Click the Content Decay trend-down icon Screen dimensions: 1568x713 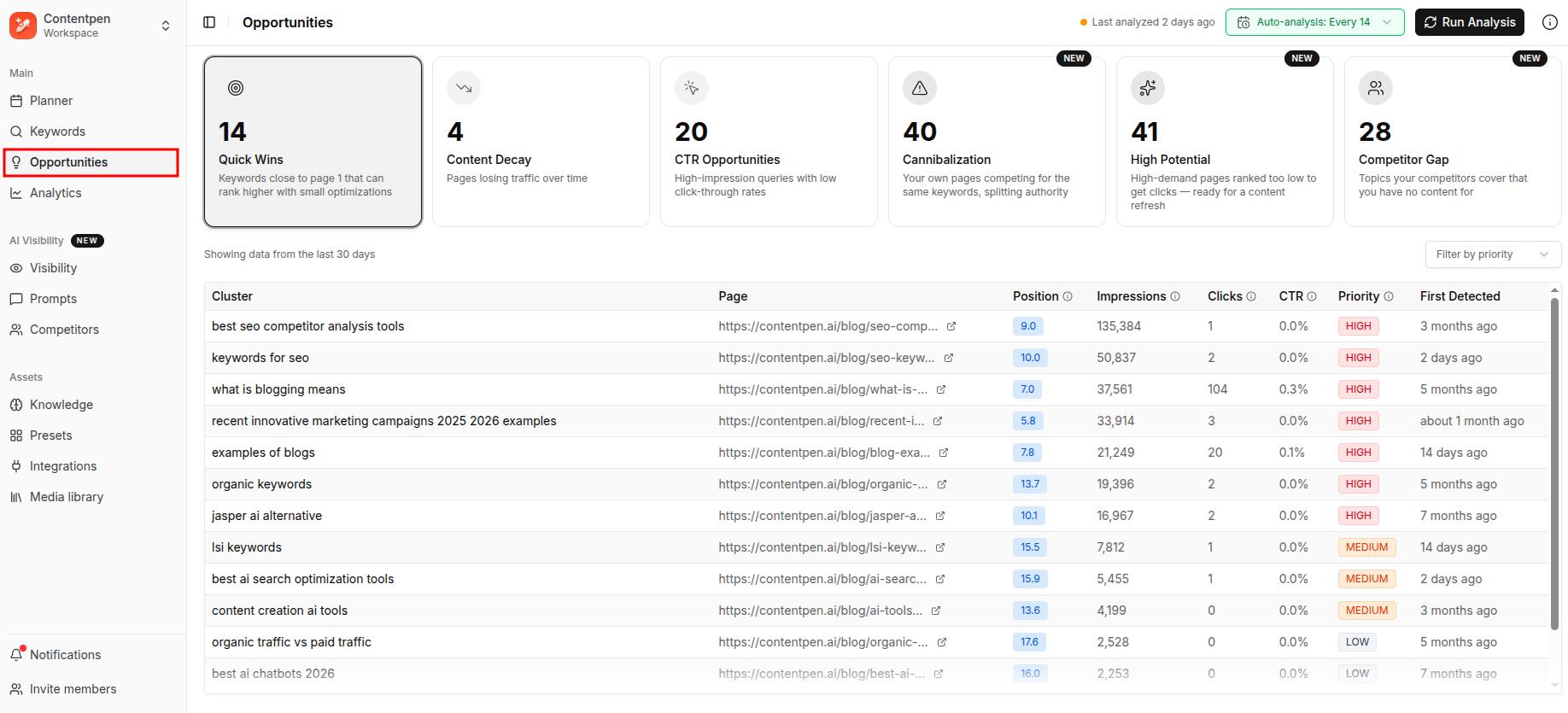(464, 88)
